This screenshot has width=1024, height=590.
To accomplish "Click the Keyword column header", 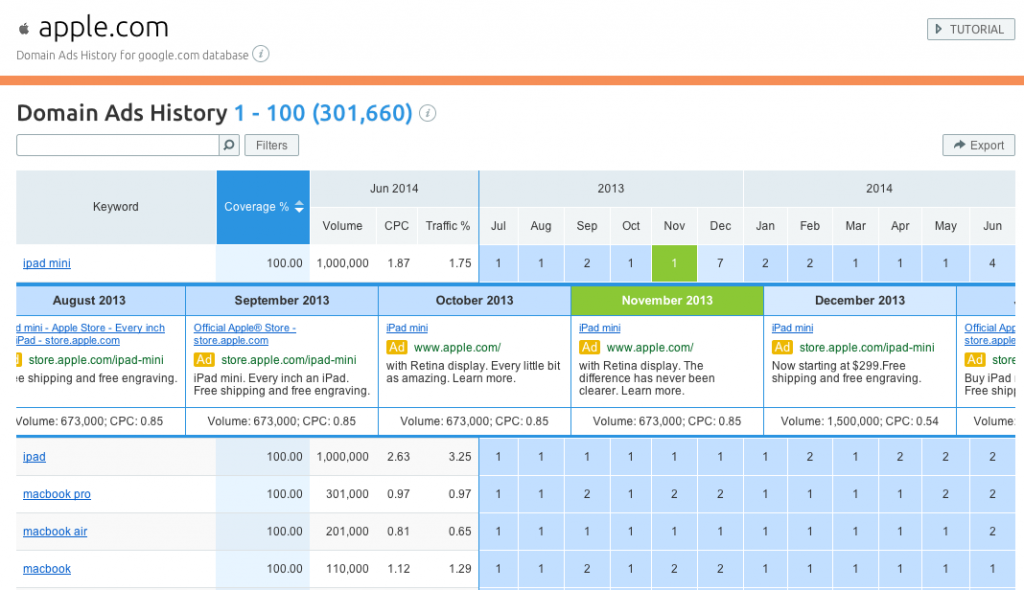I will point(116,207).
